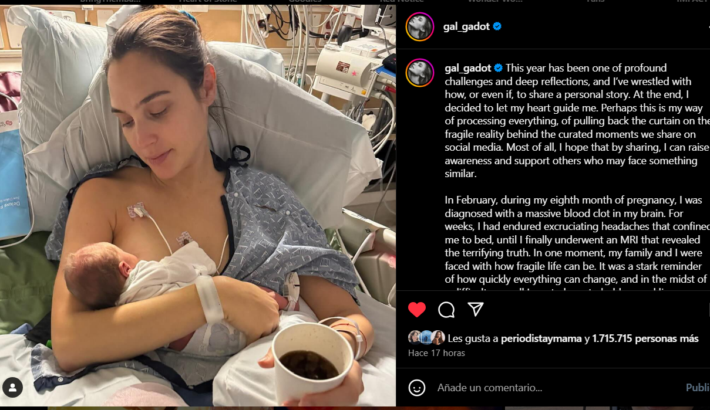This screenshot has width=710, height=410.
Task: Click the verified badge in the caption
Action: click(498, 68)
